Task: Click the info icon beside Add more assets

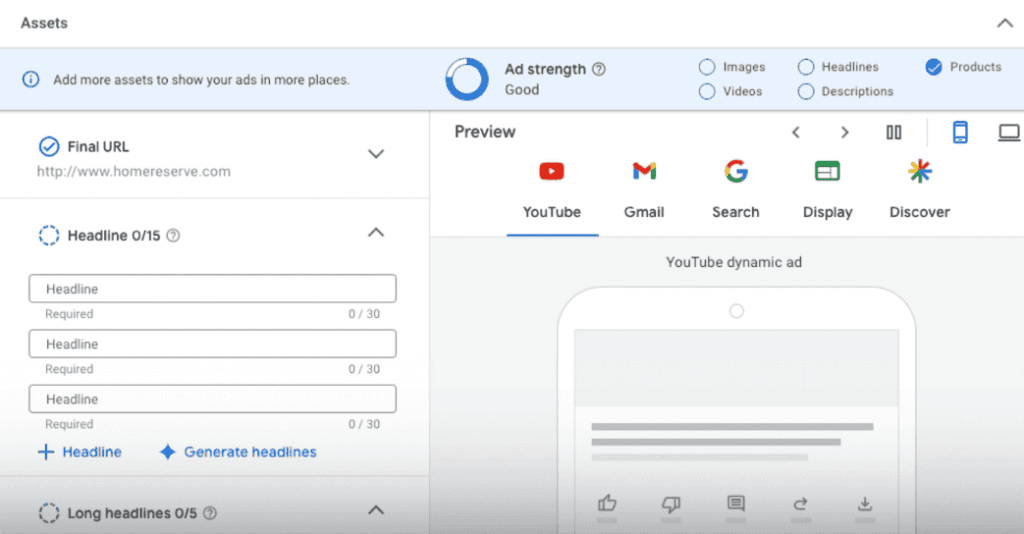Action: pos(31,80)
